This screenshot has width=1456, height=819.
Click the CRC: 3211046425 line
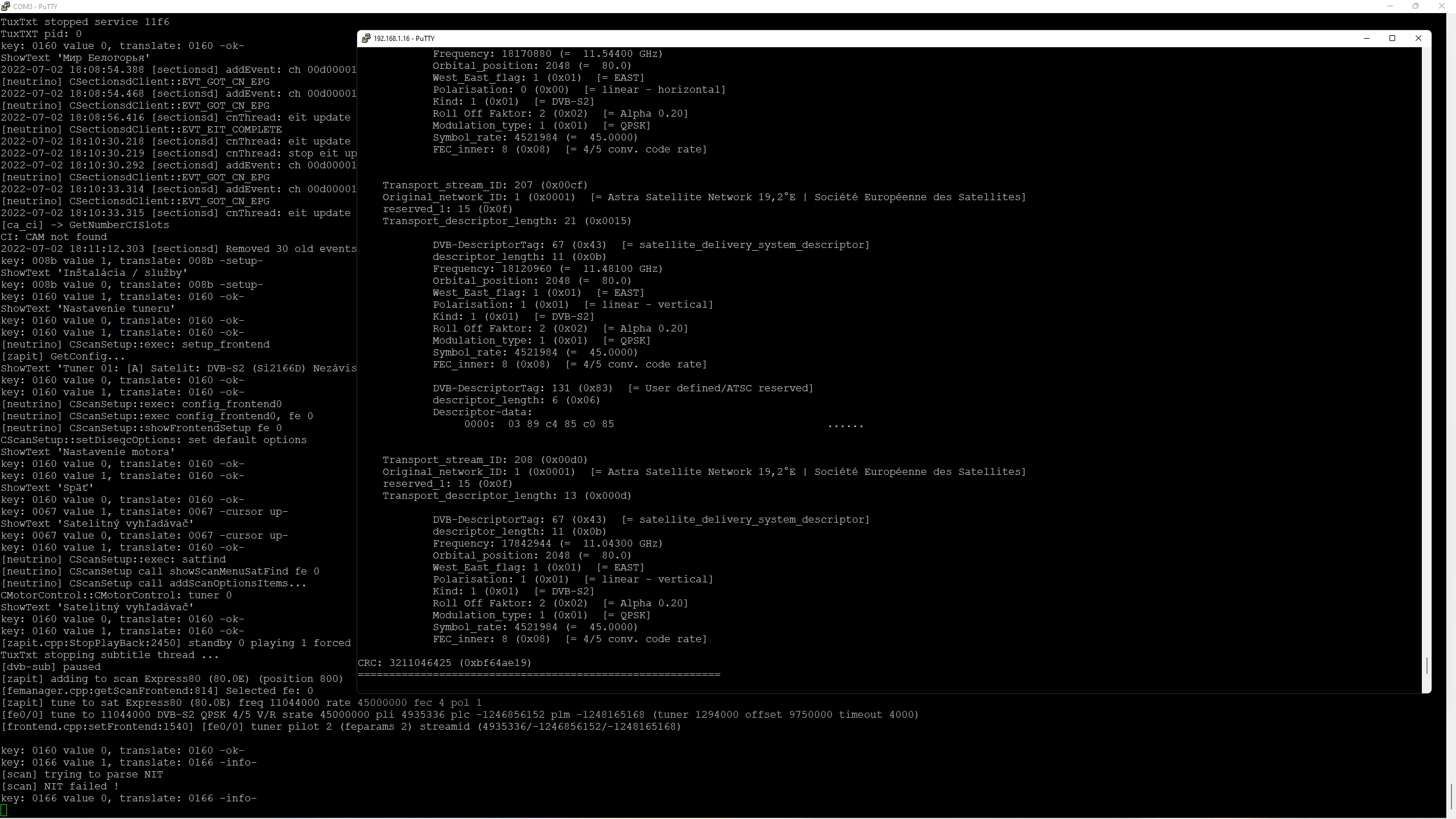[x=444, y=663]
